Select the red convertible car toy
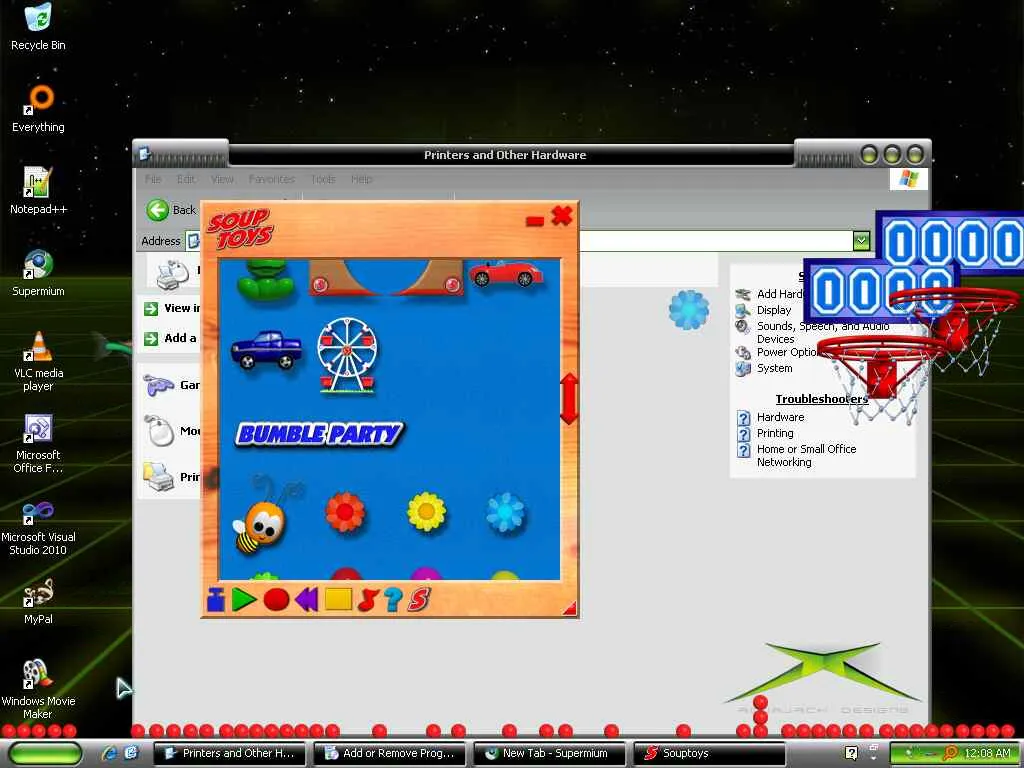Screen dimensions: 1024x768 [505, 273]
